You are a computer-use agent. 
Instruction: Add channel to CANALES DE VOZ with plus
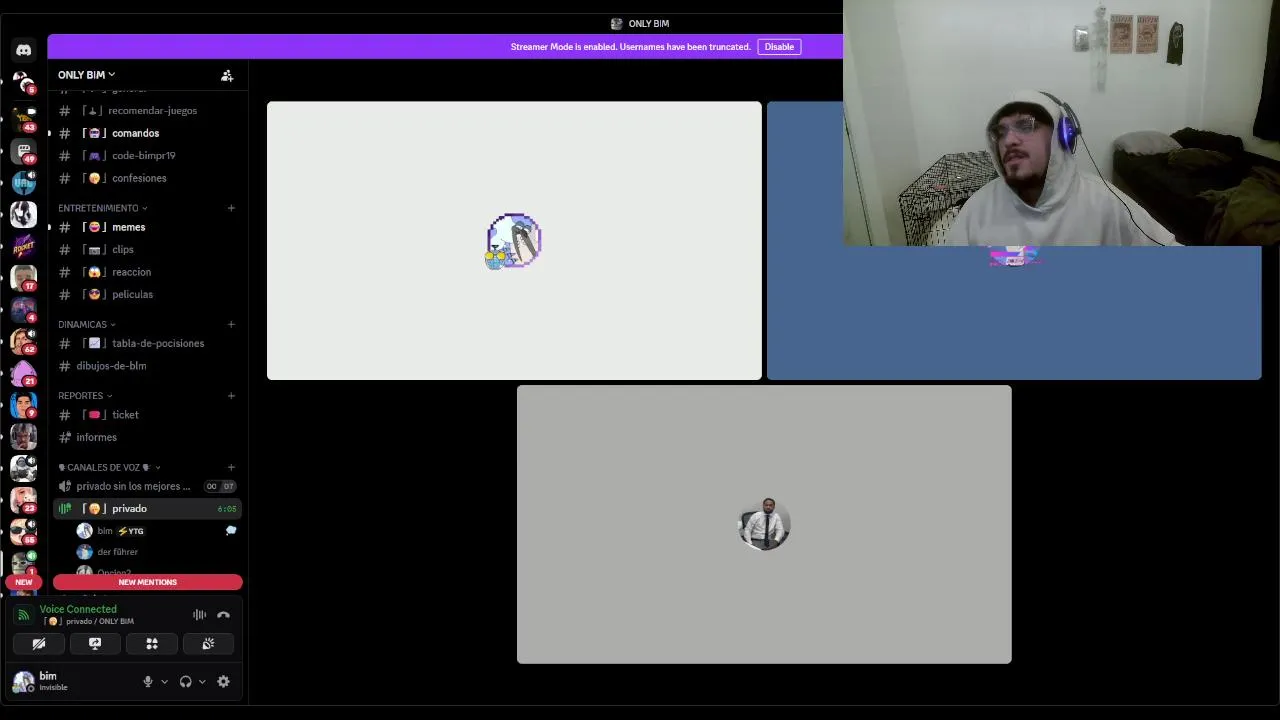(231, 467)
